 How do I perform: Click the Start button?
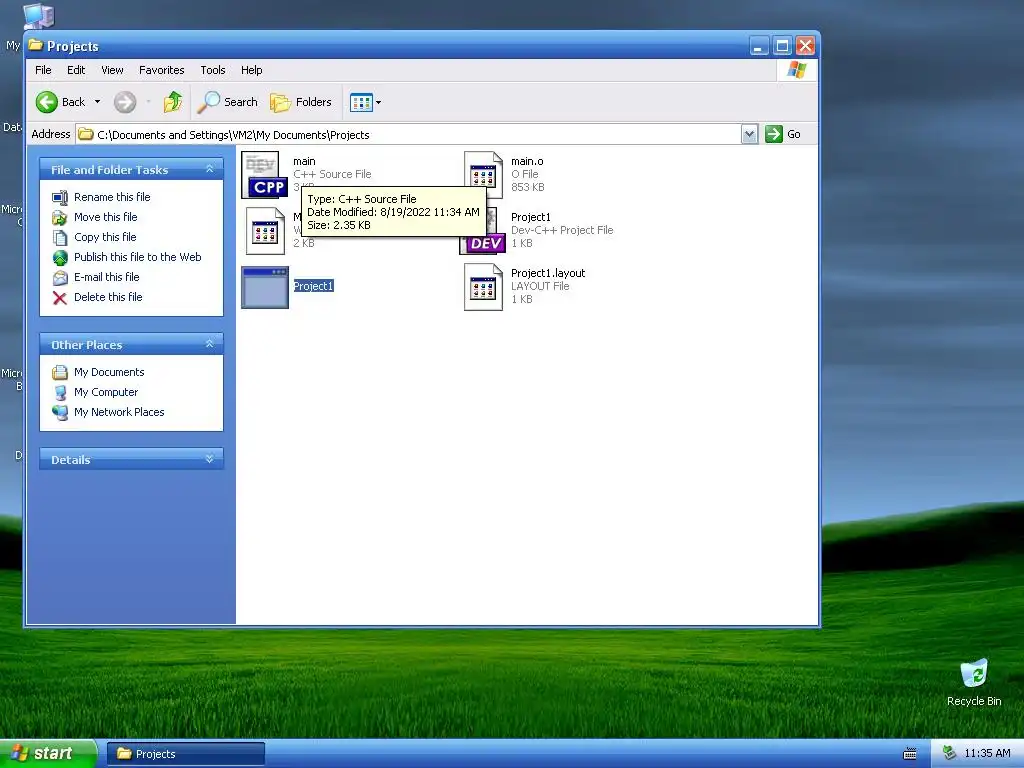pos(48,753)
